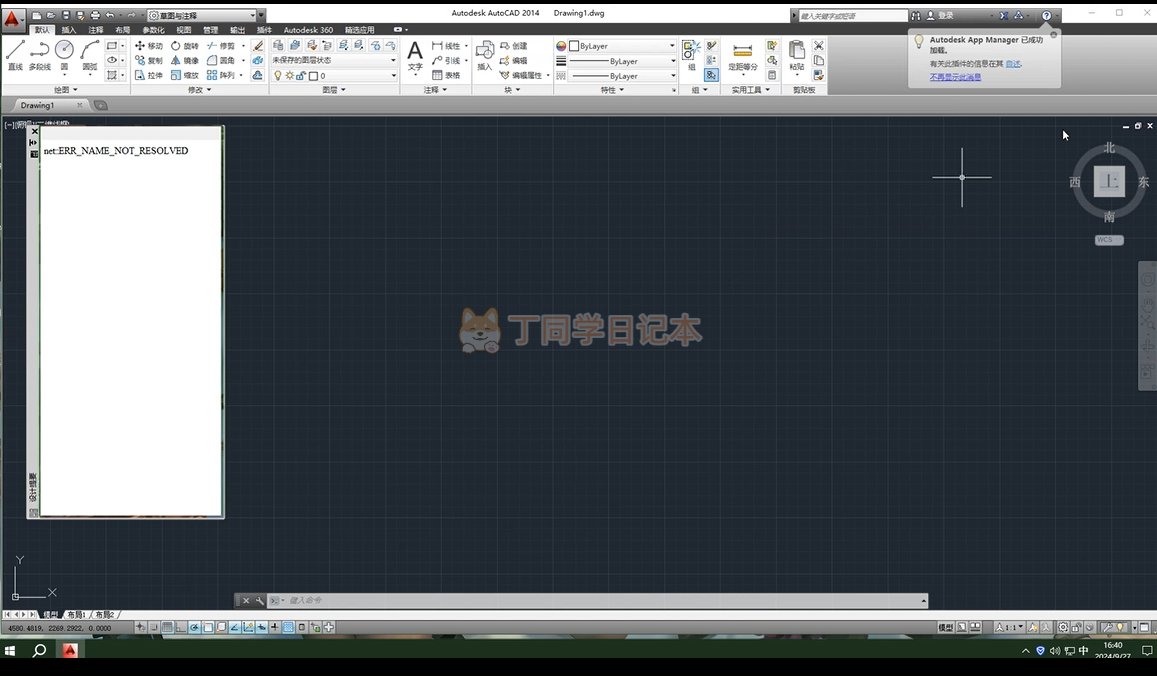Switch to the Autodesk 360 ribbon tab
The image size is (1157, 676).
pyautogui.click(x=308, y=30)
